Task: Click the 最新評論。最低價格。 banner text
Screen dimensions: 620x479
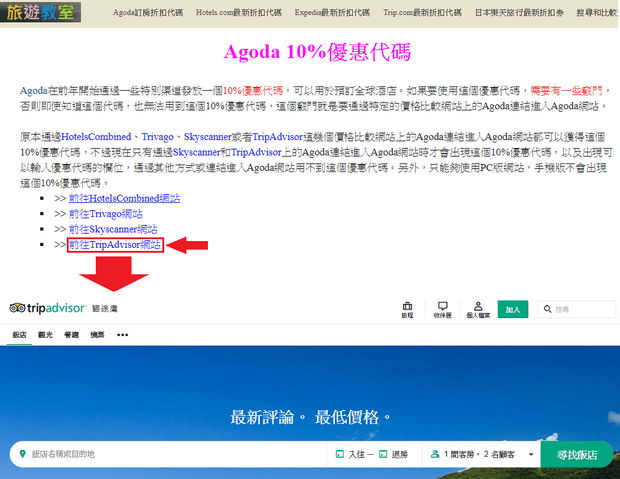Action: pos(311,417)
